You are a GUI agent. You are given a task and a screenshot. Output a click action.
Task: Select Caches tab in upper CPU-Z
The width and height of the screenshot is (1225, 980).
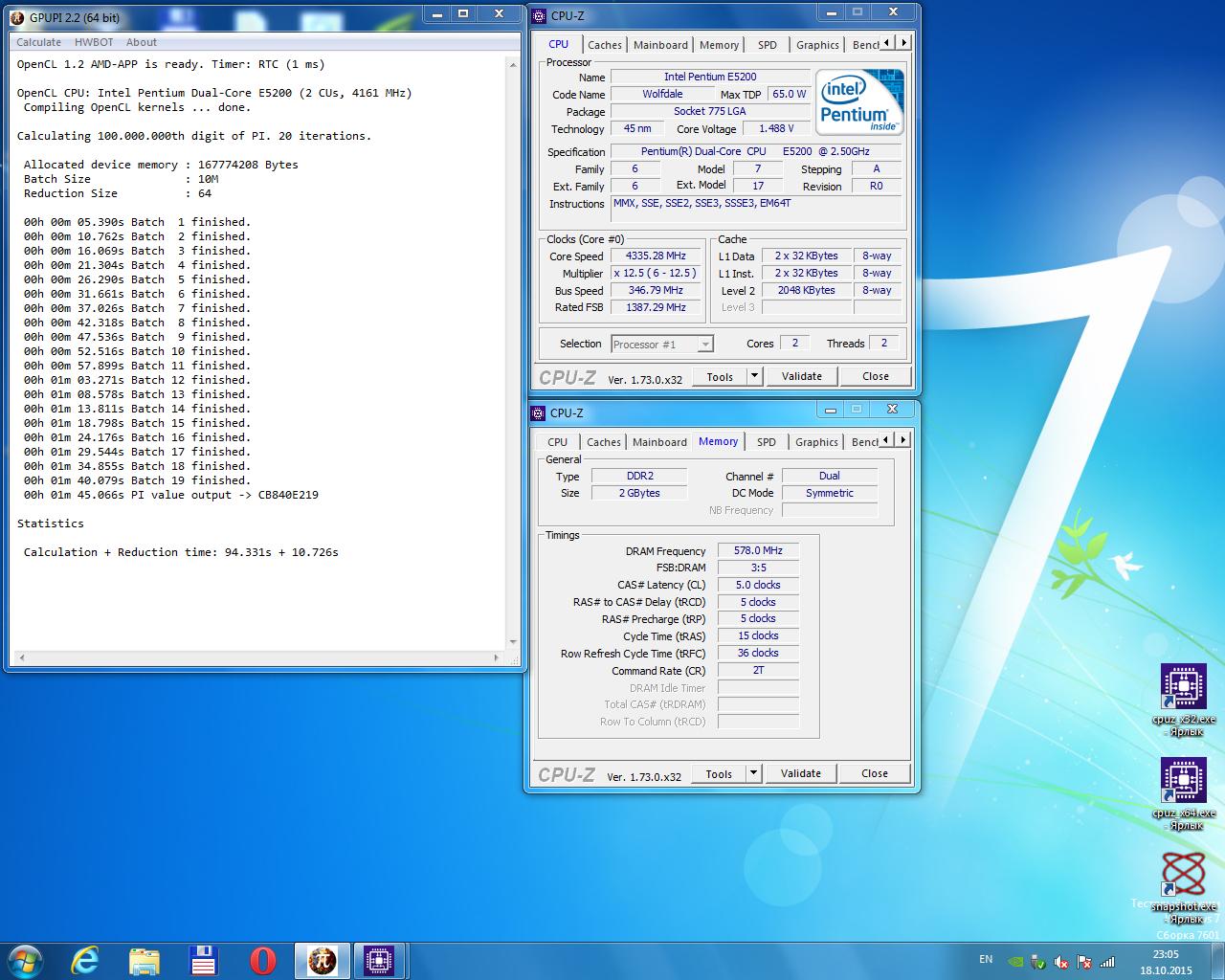click(x=605, y=45)
